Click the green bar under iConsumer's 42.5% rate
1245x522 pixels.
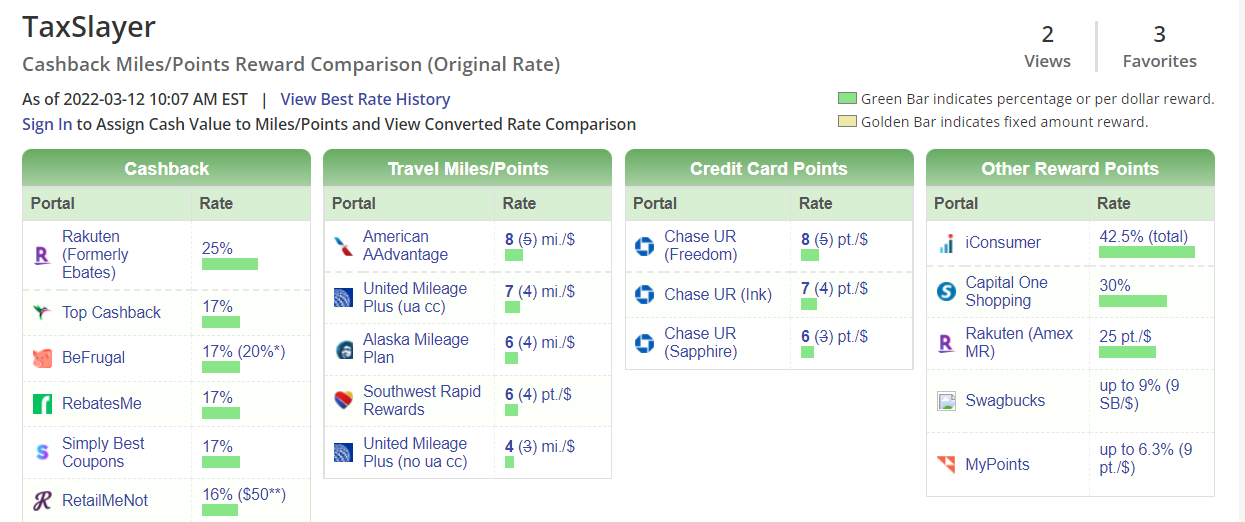pos(1147,252)
